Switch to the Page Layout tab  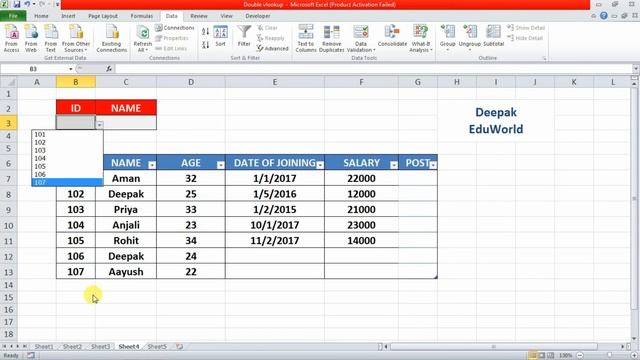pyautogui.click(x=103, y=16)
